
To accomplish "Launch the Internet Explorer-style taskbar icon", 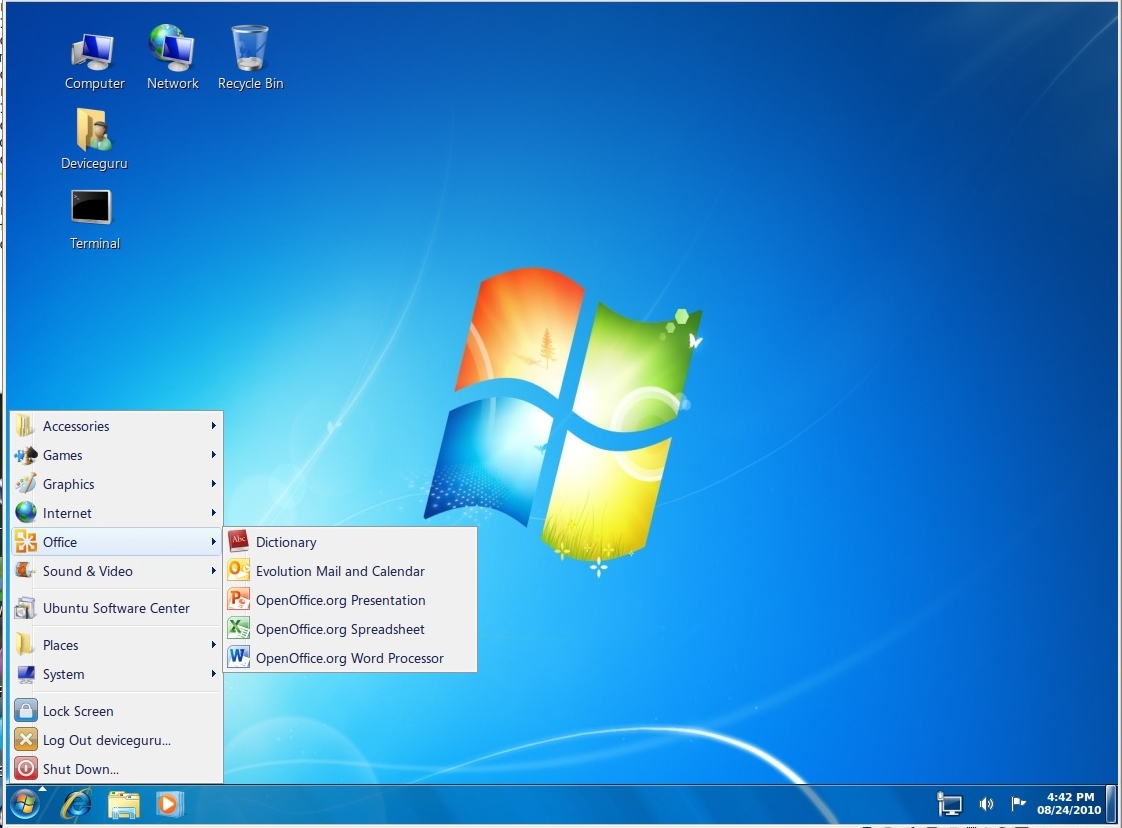I will pos(76,804).
